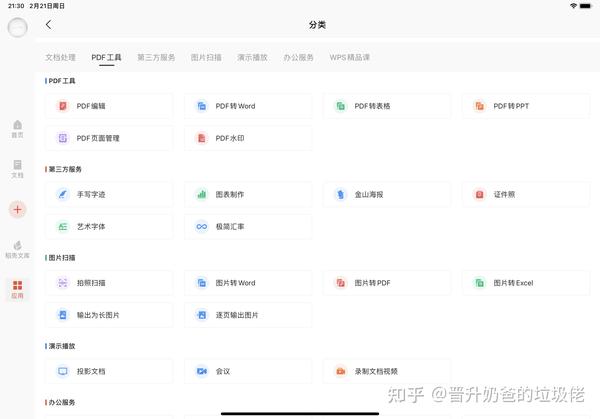600x419 pixels.
Task: Open the 极简汇率 infinity icon
Action: click(x=202, y=227)
